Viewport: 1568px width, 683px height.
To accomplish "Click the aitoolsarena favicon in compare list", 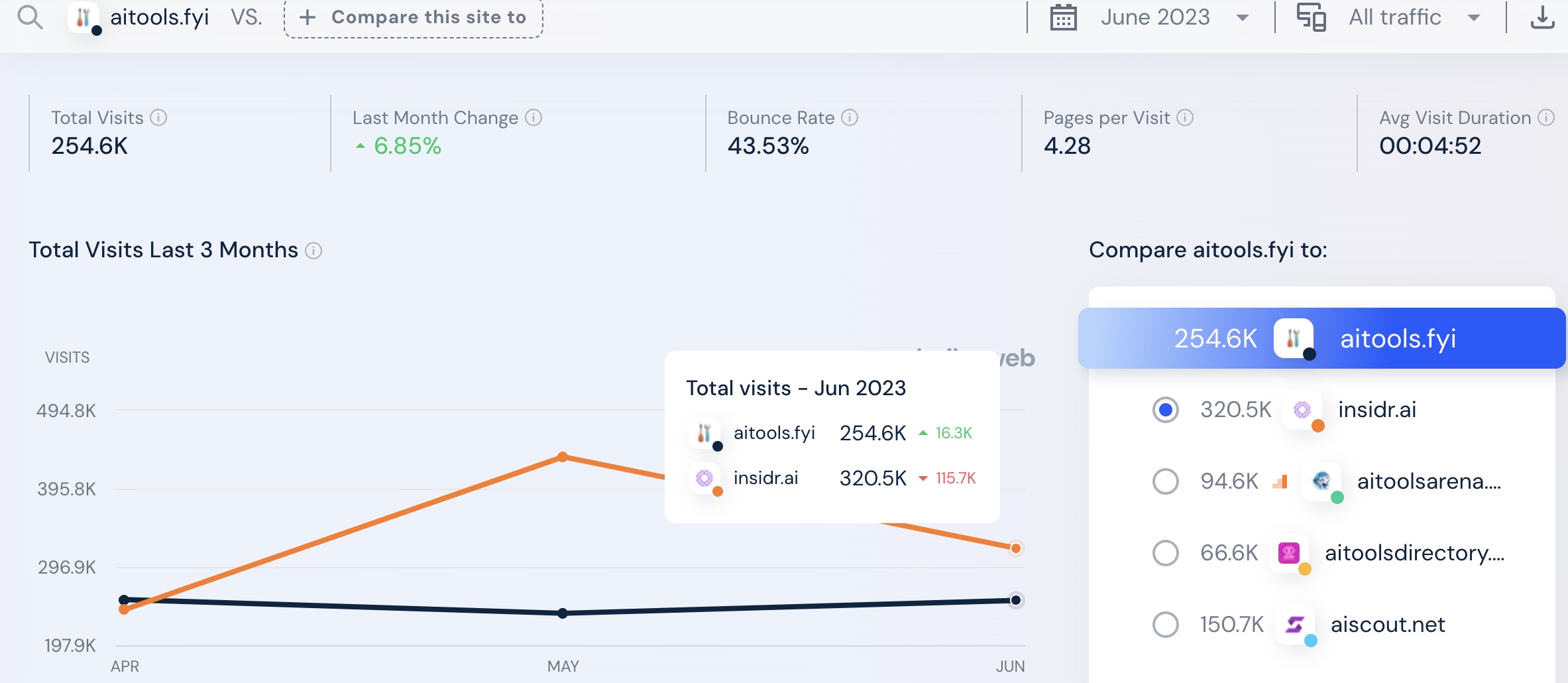I will [1321, 481].
